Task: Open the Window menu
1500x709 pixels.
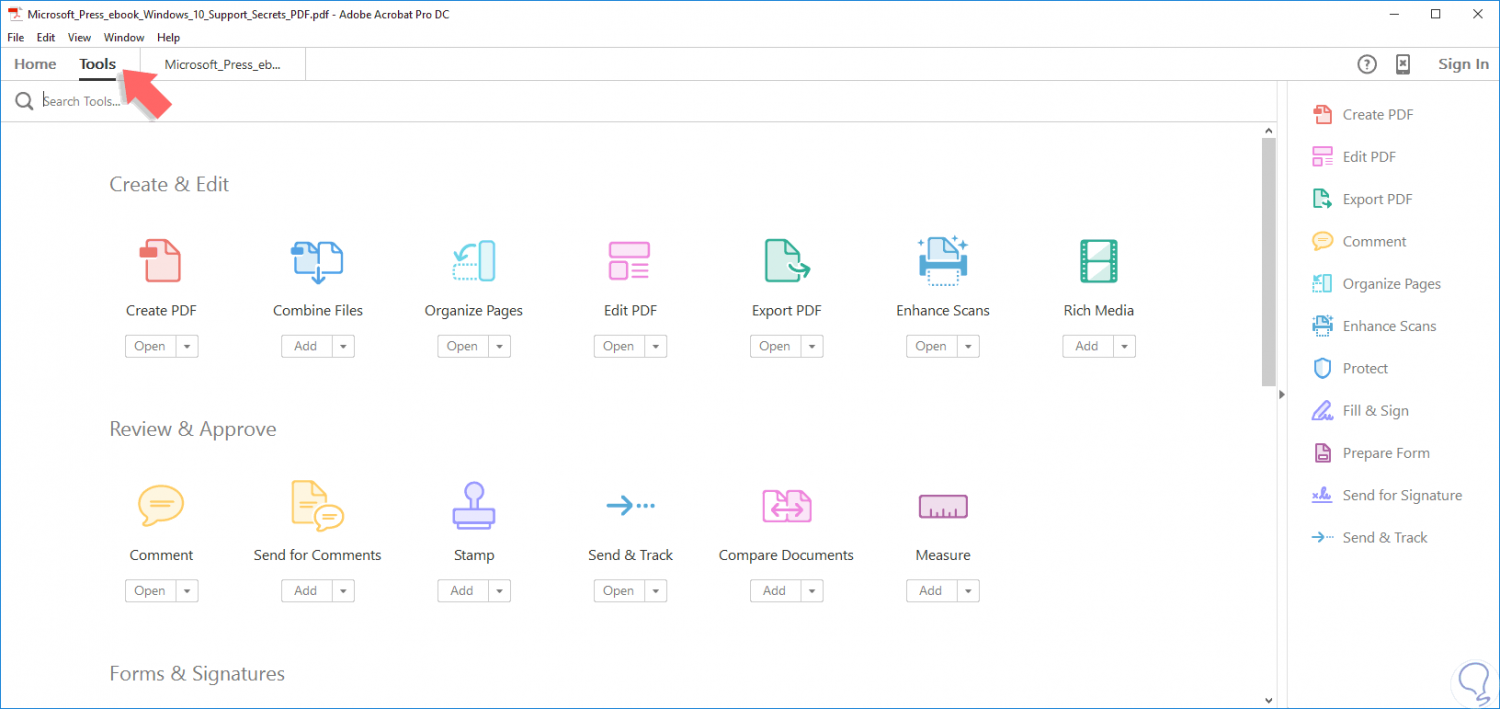Action: [x=124, y=37]
